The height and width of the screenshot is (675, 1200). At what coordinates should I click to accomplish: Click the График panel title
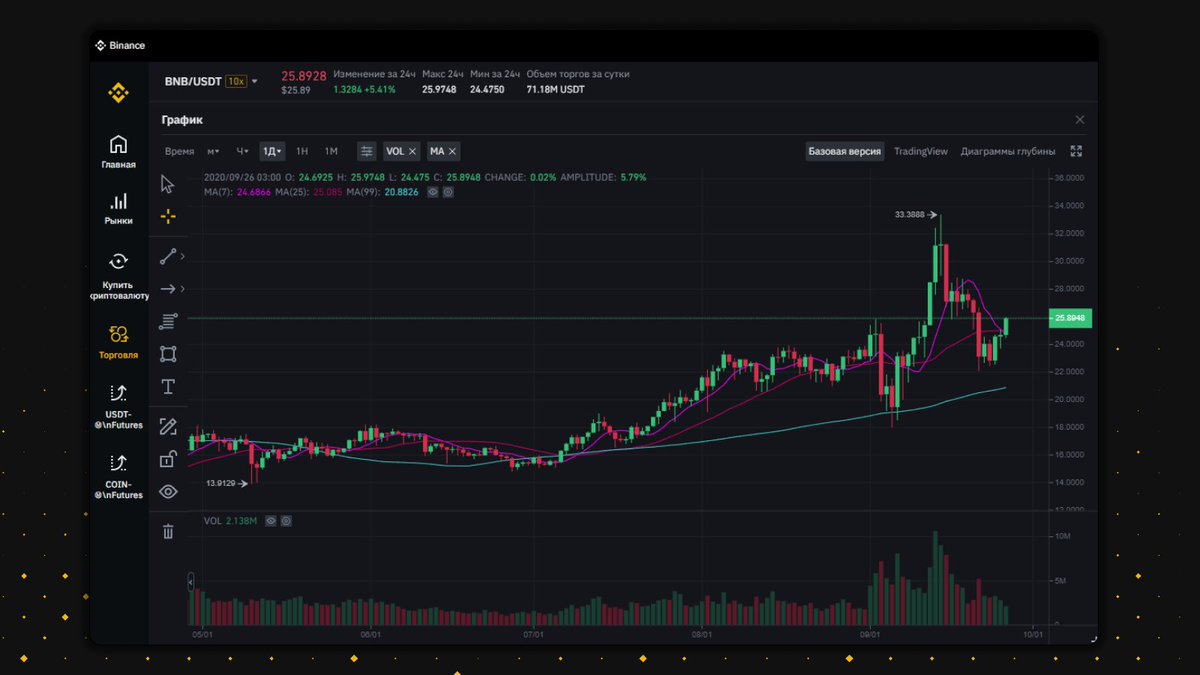click(182, 120)
